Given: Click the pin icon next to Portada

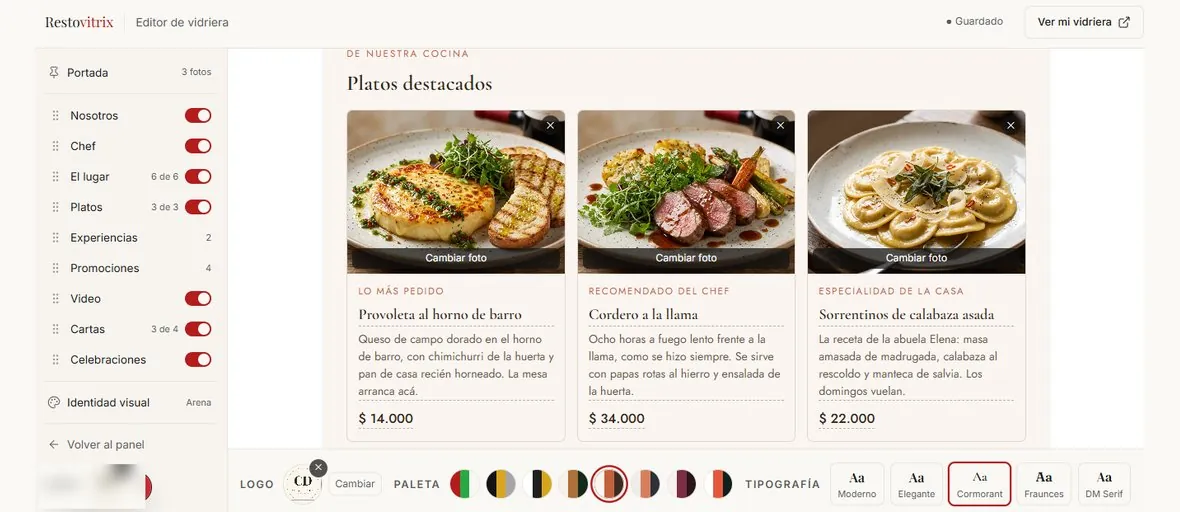Looking at the screenshot, I should coord(53,73).
